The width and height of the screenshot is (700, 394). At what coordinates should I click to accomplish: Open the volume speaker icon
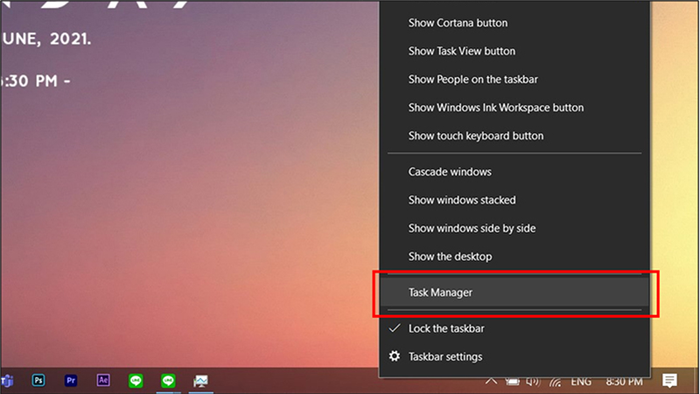(x=533, y=382)
